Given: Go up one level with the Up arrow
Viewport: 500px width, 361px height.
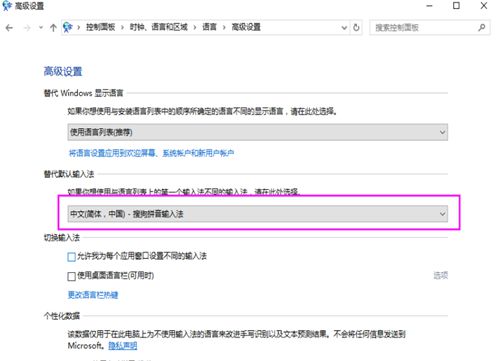Looking at the screenshot, I should coord(53,28).
